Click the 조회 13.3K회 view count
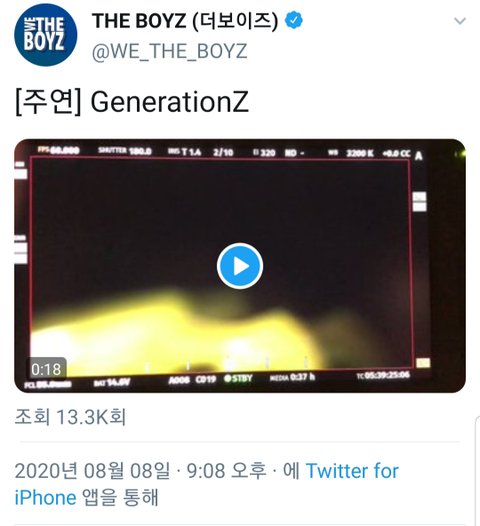This screenshot has width=480, height=526. coord(70,417)
